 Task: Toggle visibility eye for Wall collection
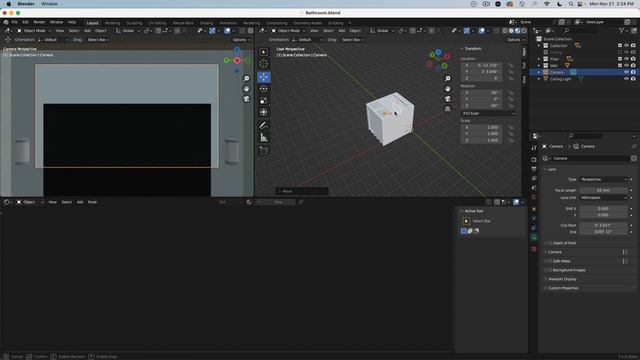point(626,65)
